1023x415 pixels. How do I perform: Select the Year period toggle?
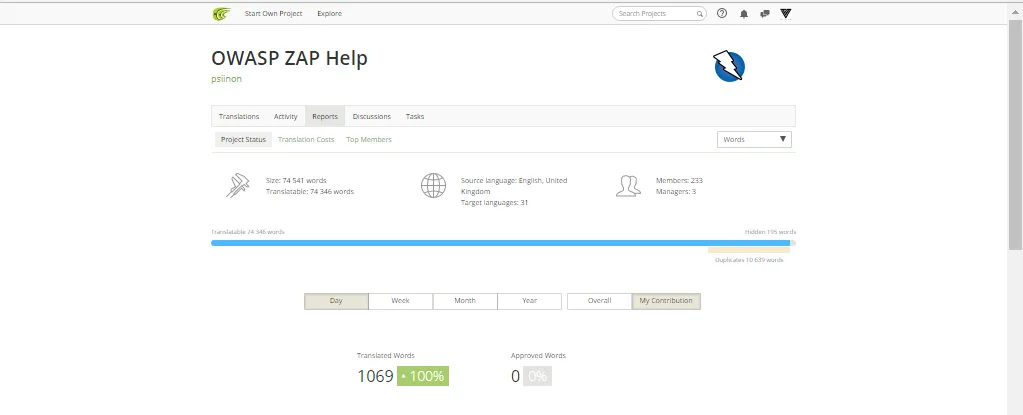pyautogui.click(x=529, y=301)
